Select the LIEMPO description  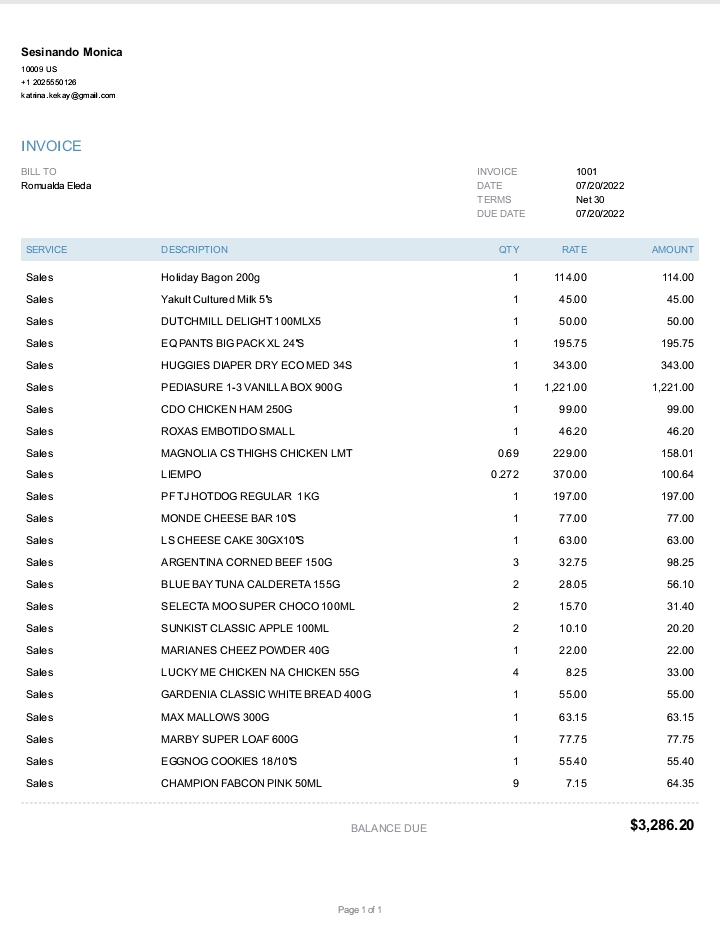(x=181, y=475)
